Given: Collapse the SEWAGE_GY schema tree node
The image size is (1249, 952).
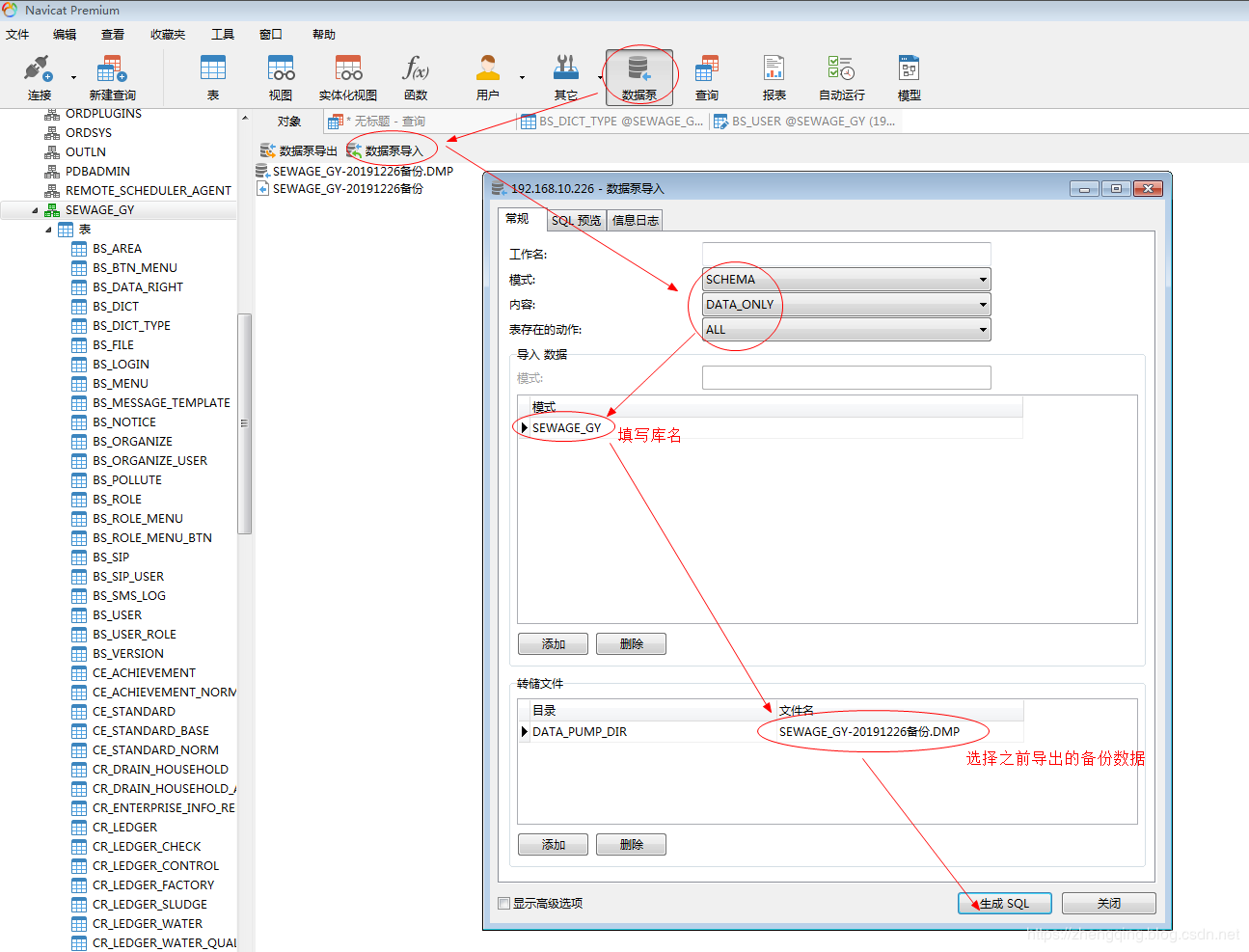Looking at the screenshot, I should tap(36, 210).
